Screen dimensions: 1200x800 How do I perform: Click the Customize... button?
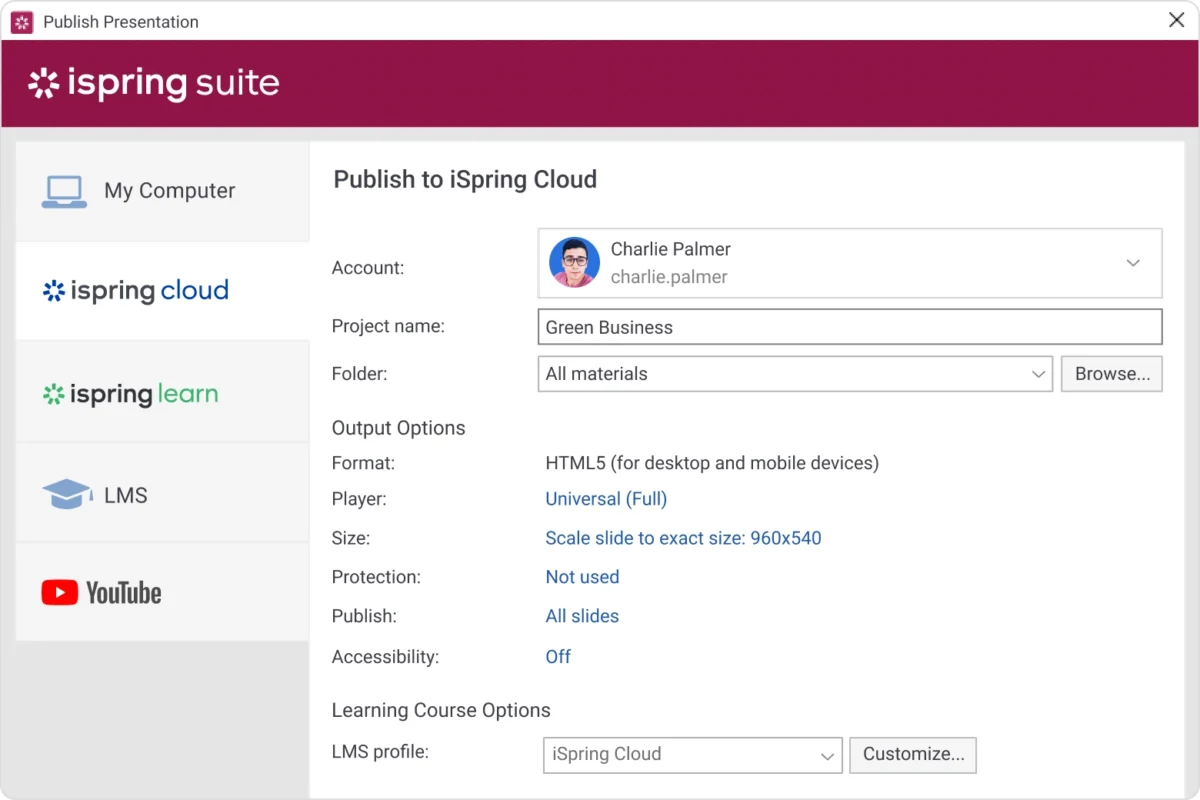click(913, 755)
